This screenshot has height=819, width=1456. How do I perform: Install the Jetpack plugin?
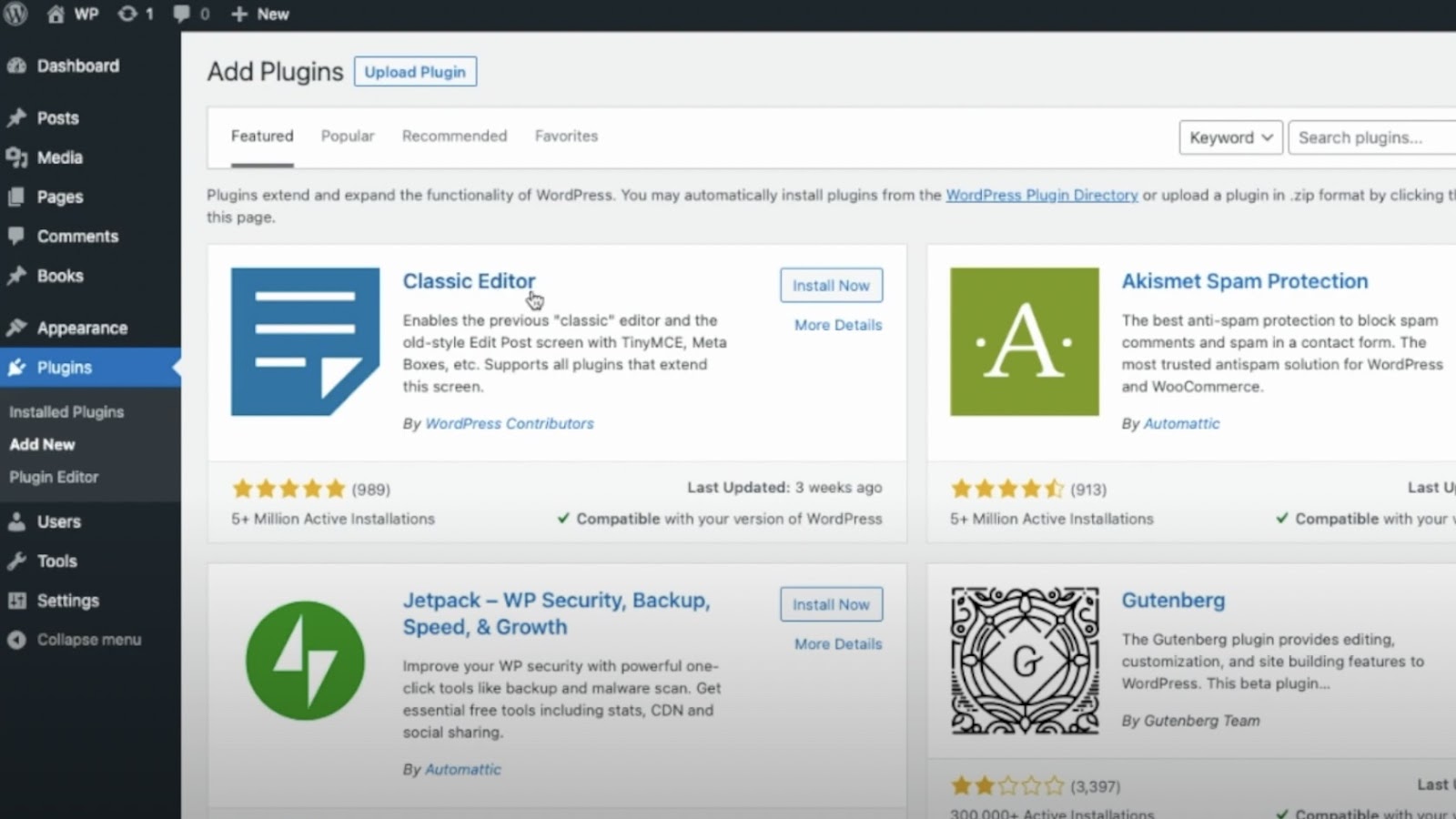pos(831,604)
